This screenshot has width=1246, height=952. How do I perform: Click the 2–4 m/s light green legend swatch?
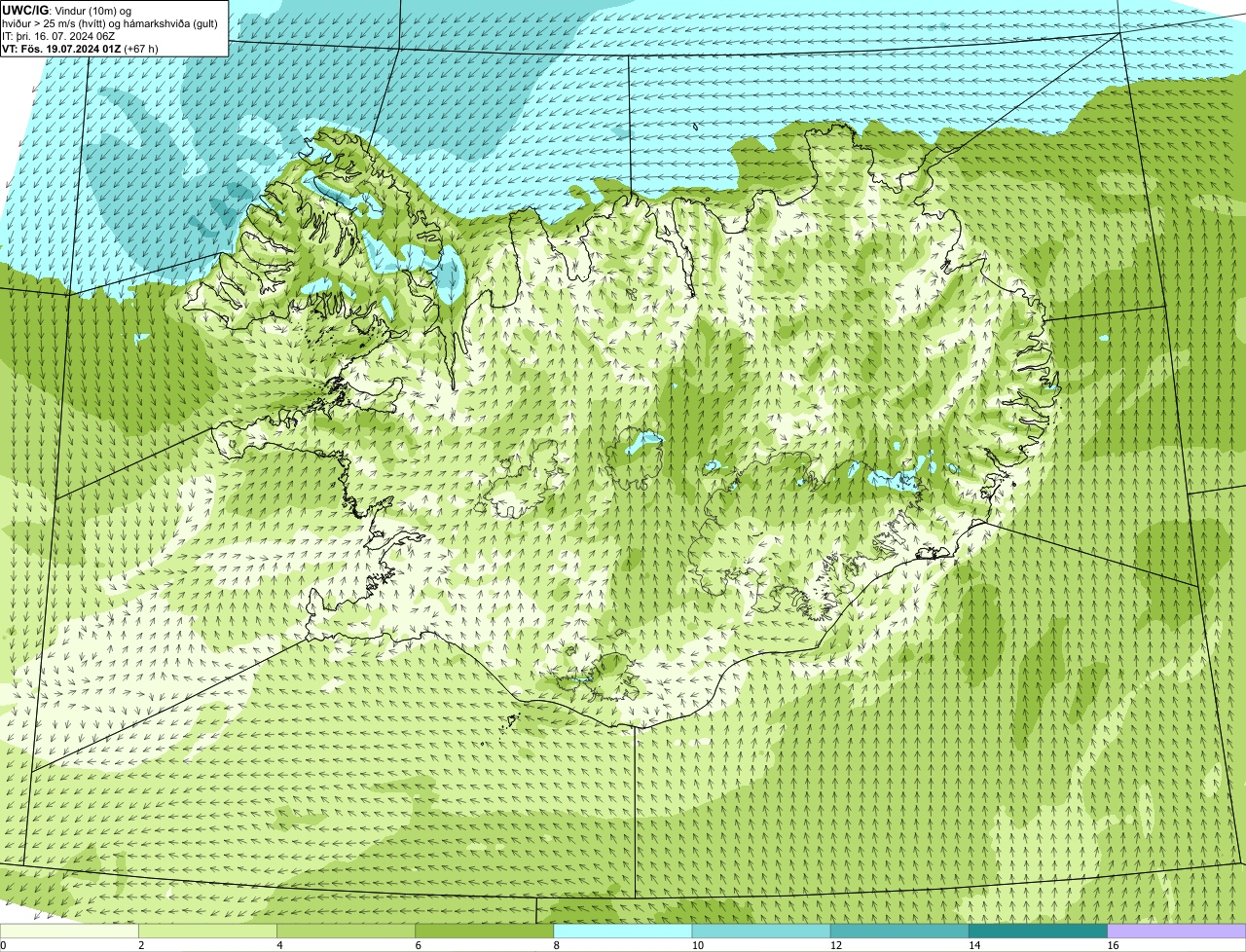tap(208, 931)
